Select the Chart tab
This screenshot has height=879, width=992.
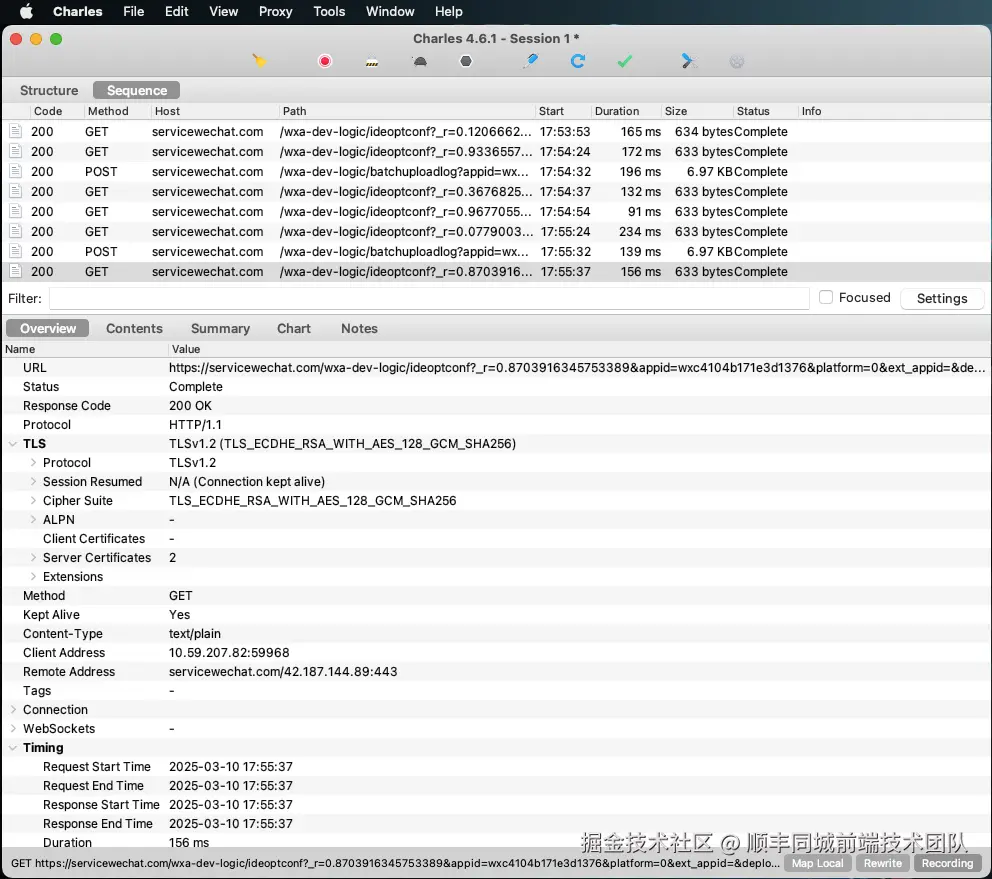tap(294, 328)
